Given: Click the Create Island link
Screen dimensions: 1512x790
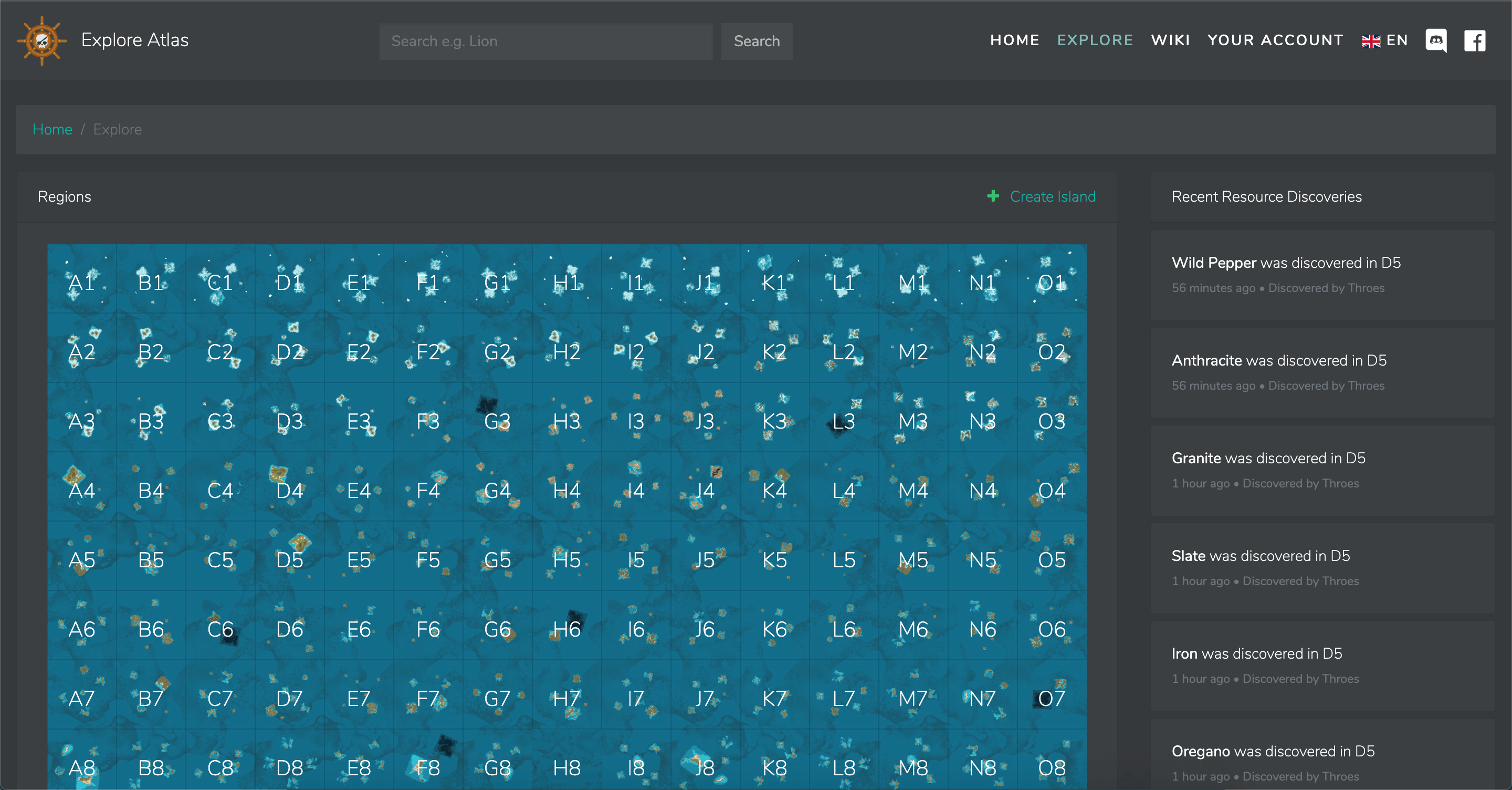Looking at the screenshot, I should coord(1053,196).
